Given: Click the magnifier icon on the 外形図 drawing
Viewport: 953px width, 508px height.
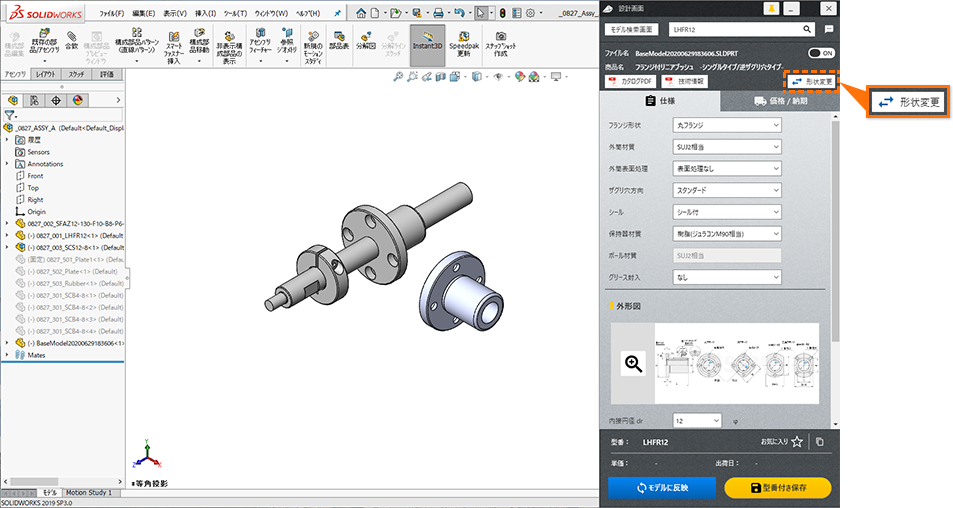Looking at the screenshot, I should click(x=632, y=364).
